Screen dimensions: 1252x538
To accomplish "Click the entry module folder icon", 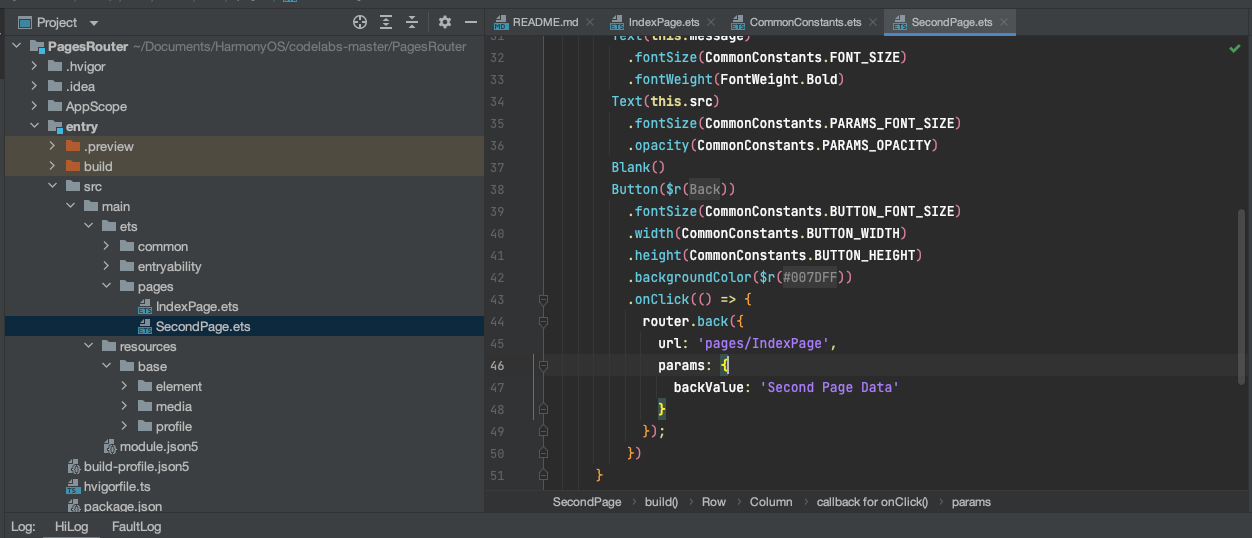I will [x=55, y=126].
